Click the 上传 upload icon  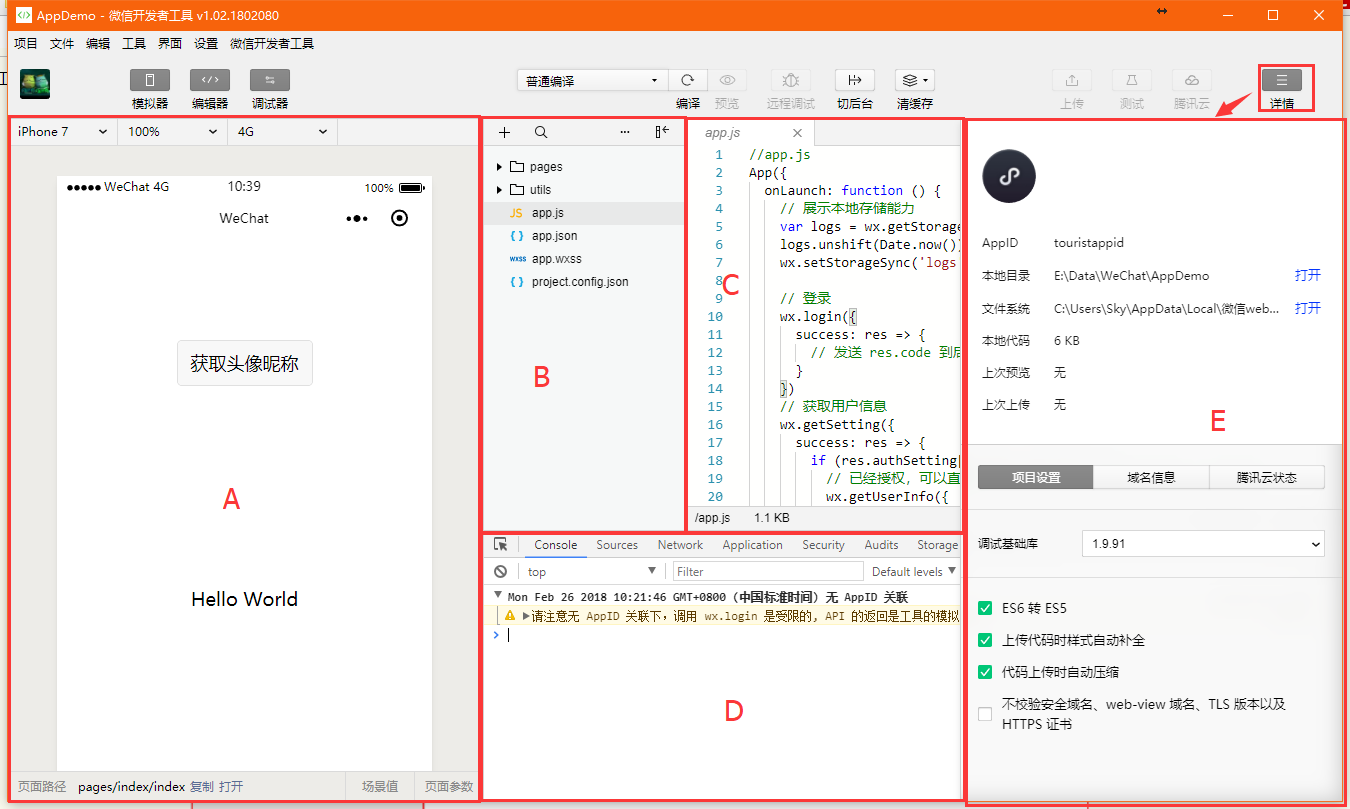(1072, 80)
